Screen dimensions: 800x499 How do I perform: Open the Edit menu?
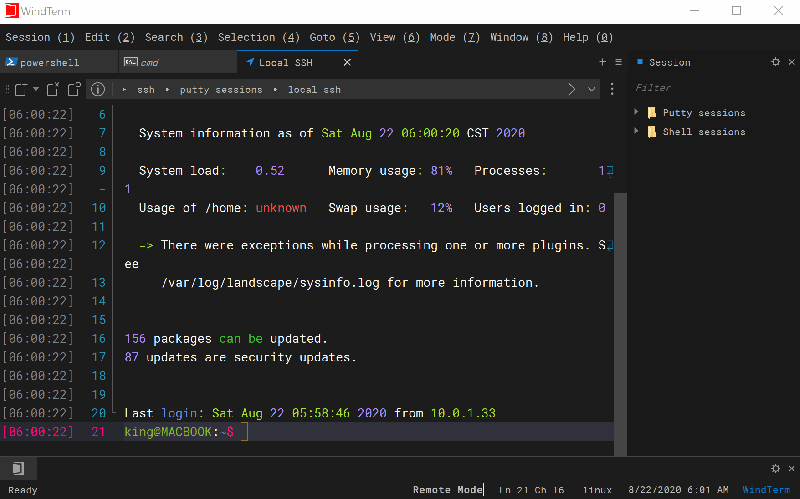coord(110,37)
